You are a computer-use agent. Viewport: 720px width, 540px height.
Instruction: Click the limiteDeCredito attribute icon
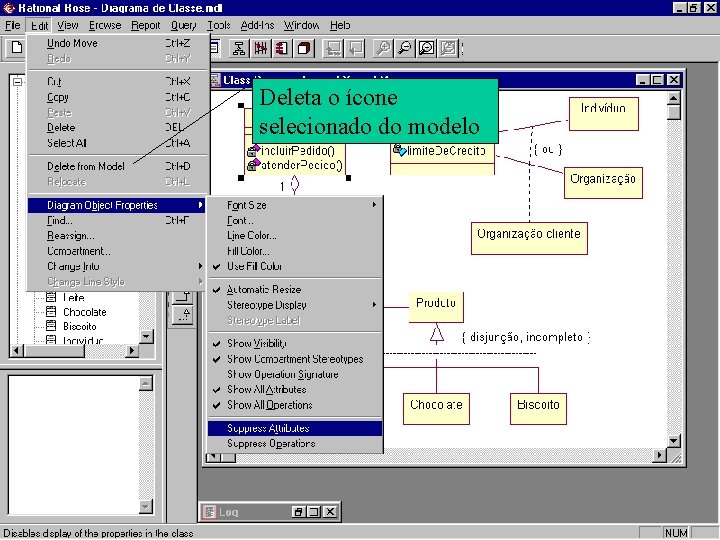399,150
